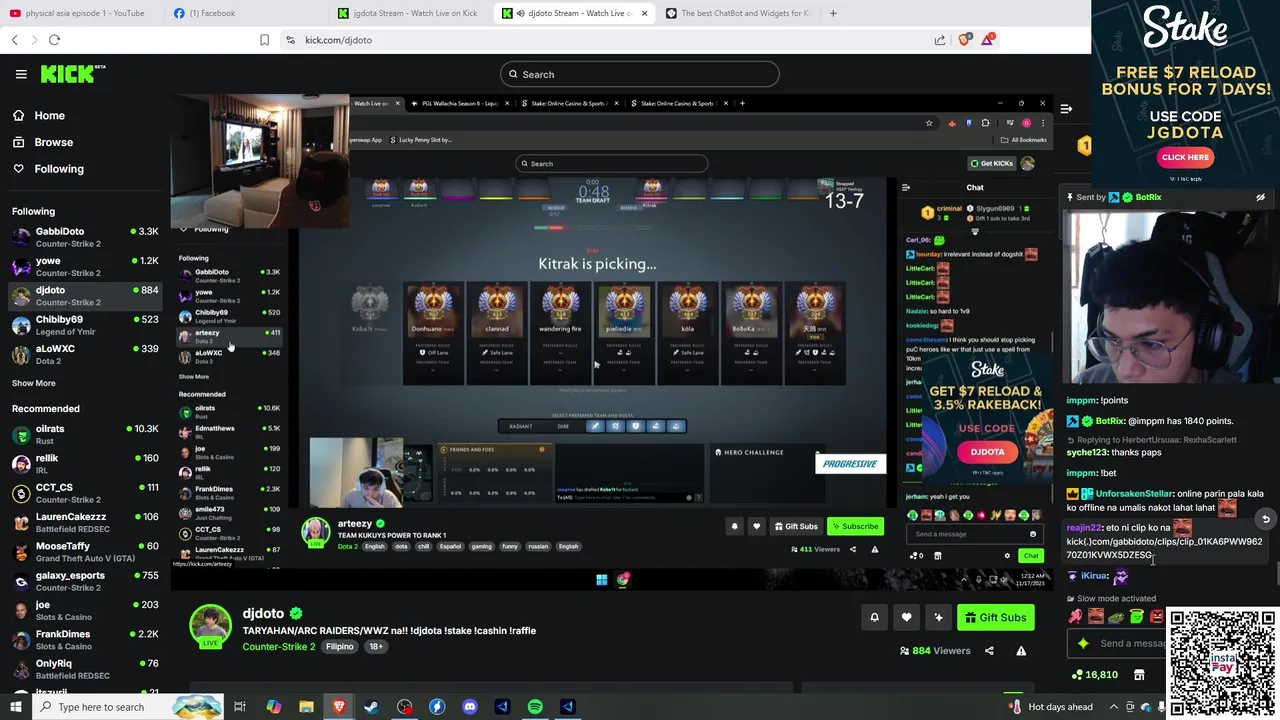
Task: Follow djdoto with the heart icon
Action: [906, 617]
